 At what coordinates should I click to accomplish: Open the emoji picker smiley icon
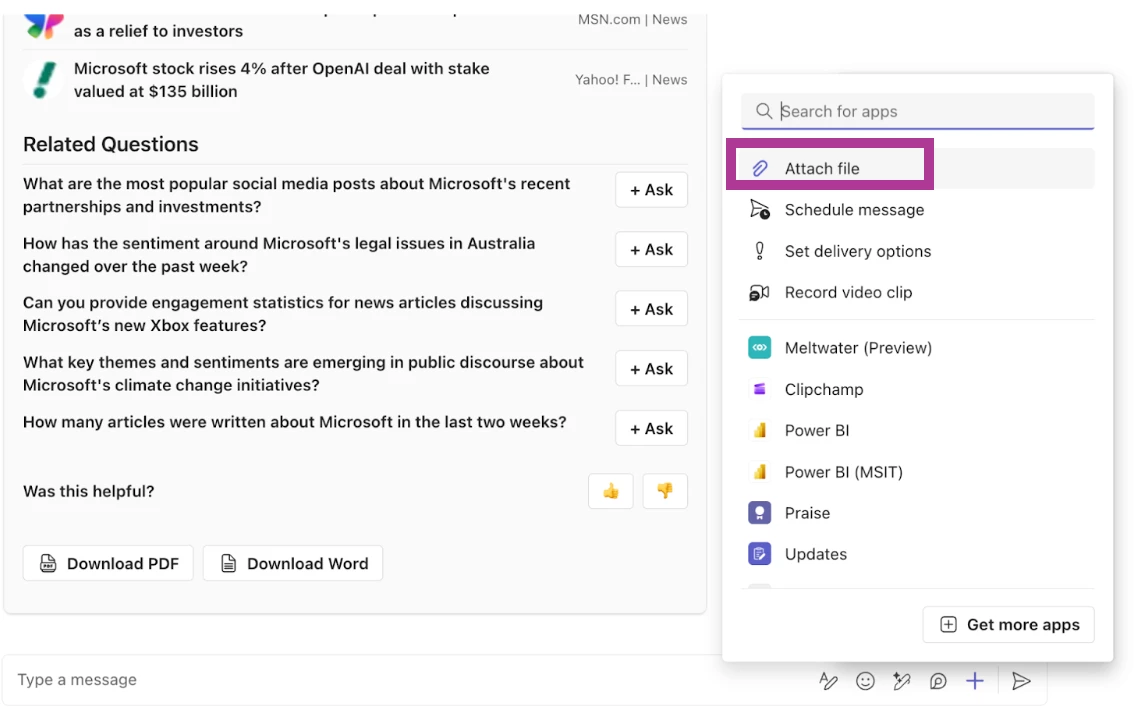click(865, 680)
